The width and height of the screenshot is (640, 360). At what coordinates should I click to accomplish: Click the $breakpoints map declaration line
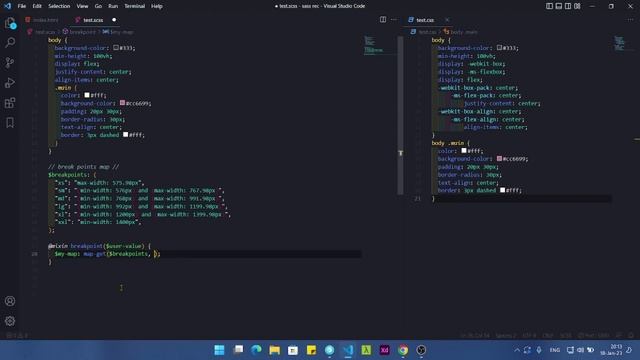point(72,175)
